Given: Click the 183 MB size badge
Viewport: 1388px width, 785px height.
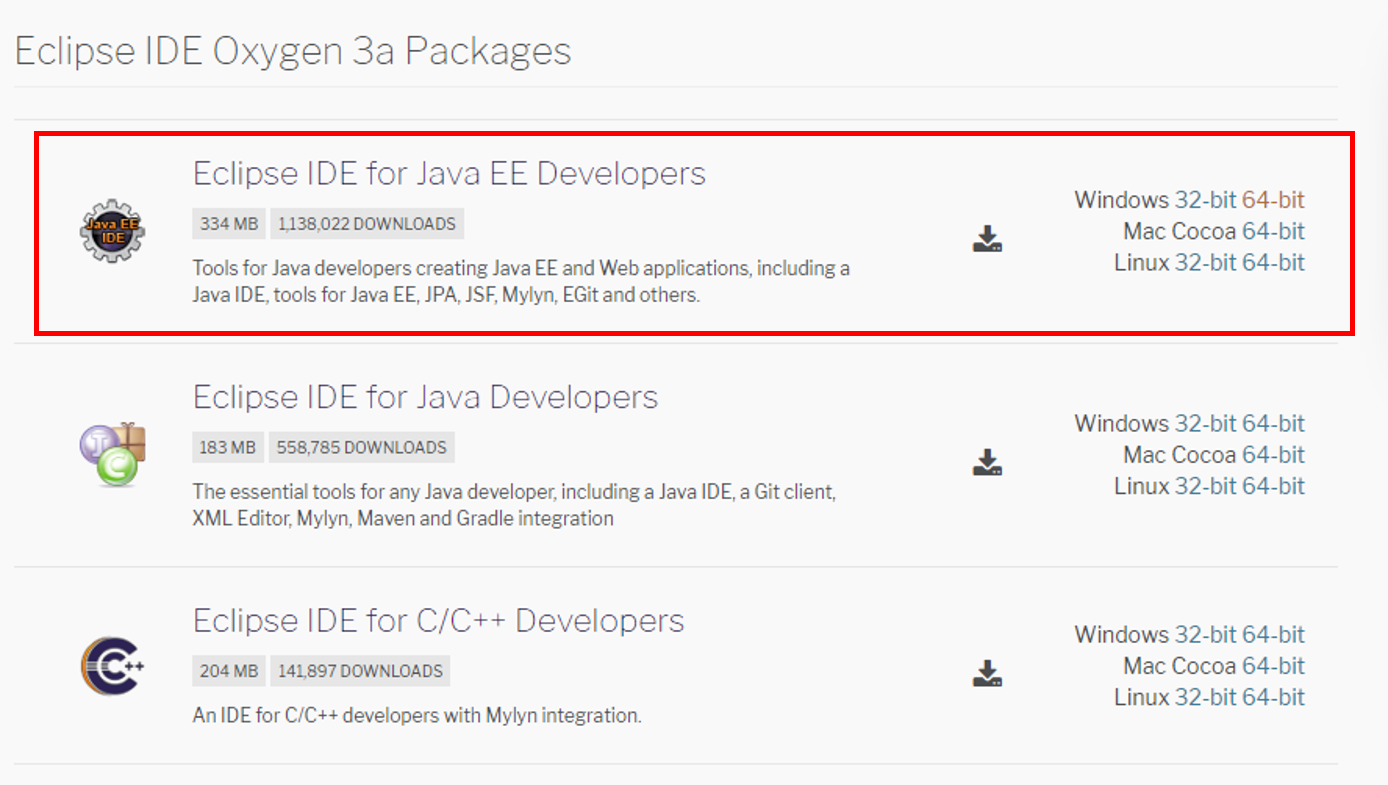Looking at the screenshot, I should (x=228, y=447).
